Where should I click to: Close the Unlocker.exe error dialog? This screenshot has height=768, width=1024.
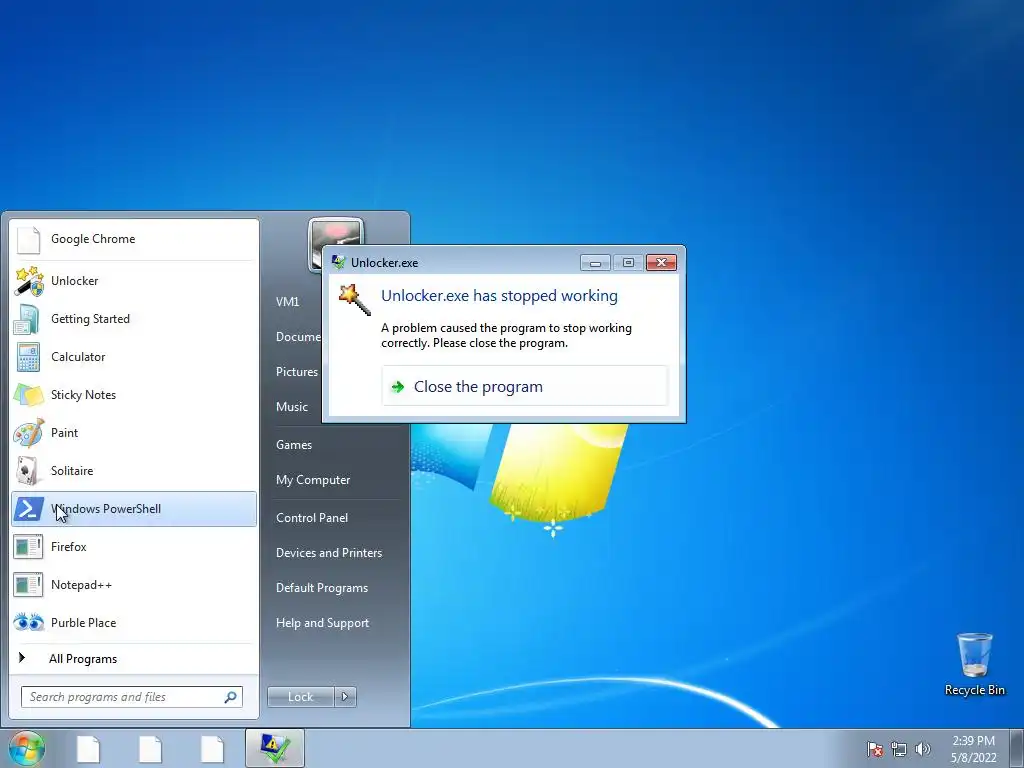pyautogui.click(x=661, y=263)
